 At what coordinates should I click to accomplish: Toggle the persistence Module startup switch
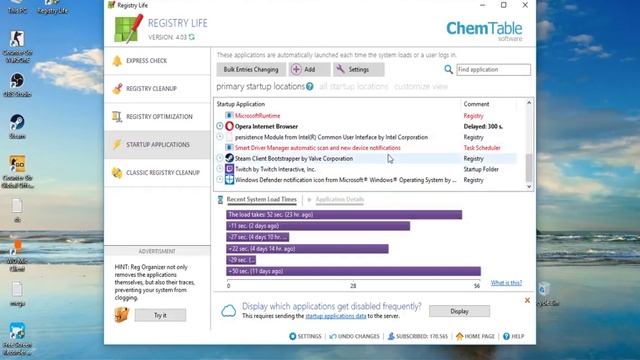[220, 137]
